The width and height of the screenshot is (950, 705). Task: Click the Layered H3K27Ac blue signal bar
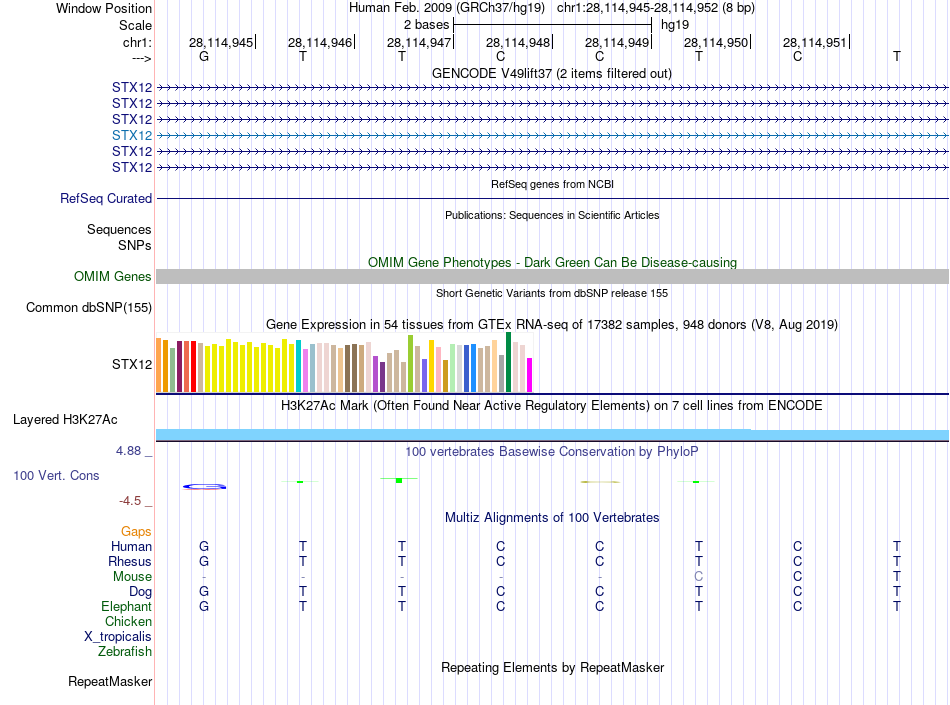tap(552, 435)
